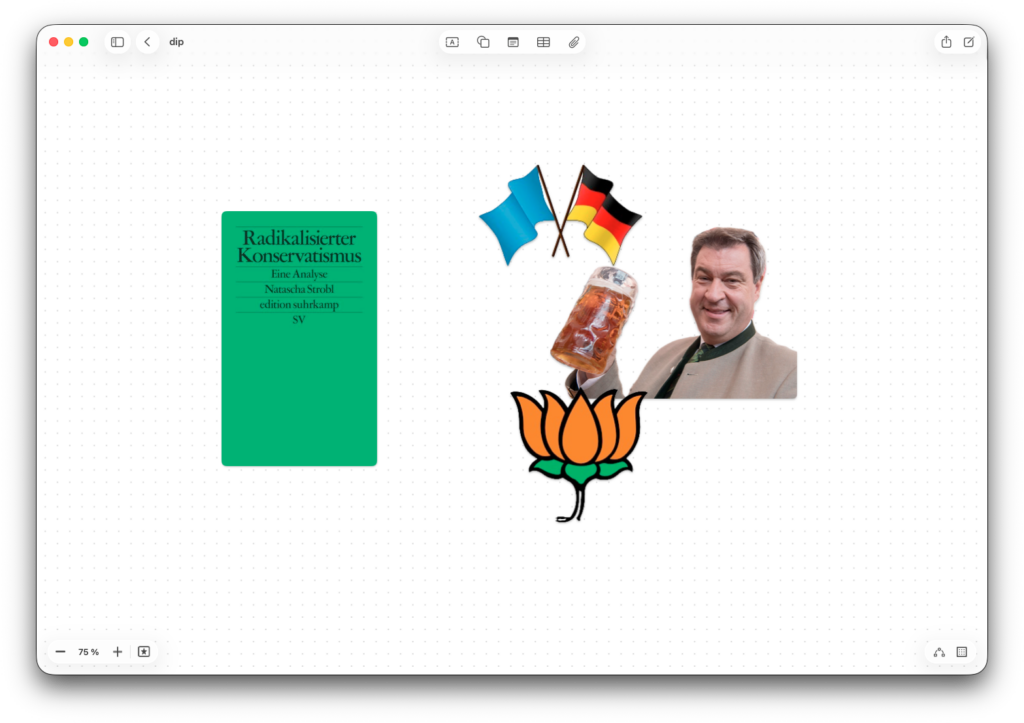Viewport: 1024px width, 723px height.
Task: Open the attachment insert menu
Action: (574, 42)
